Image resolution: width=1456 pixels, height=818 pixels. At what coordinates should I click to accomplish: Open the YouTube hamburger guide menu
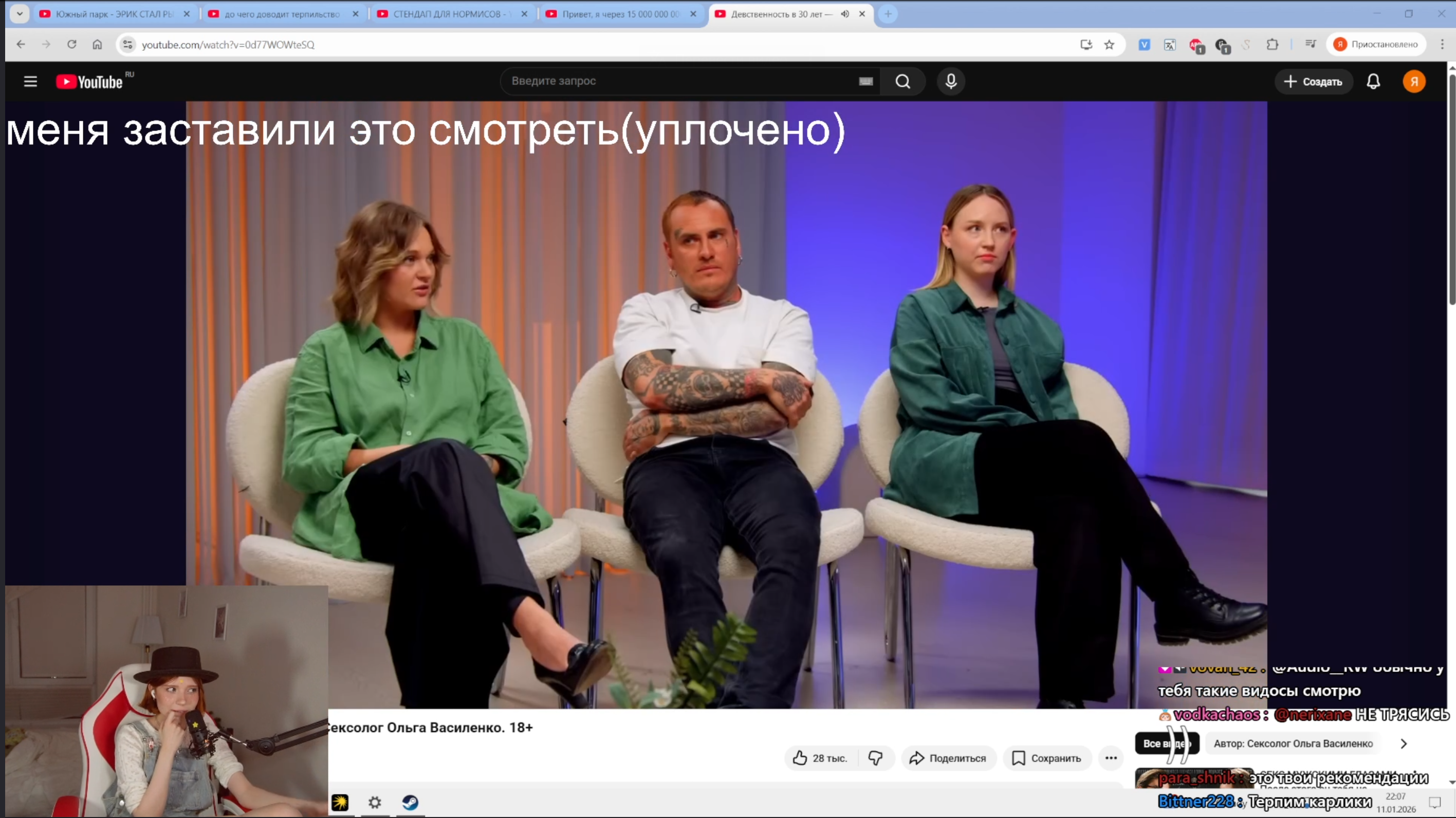tap(30, 81)
